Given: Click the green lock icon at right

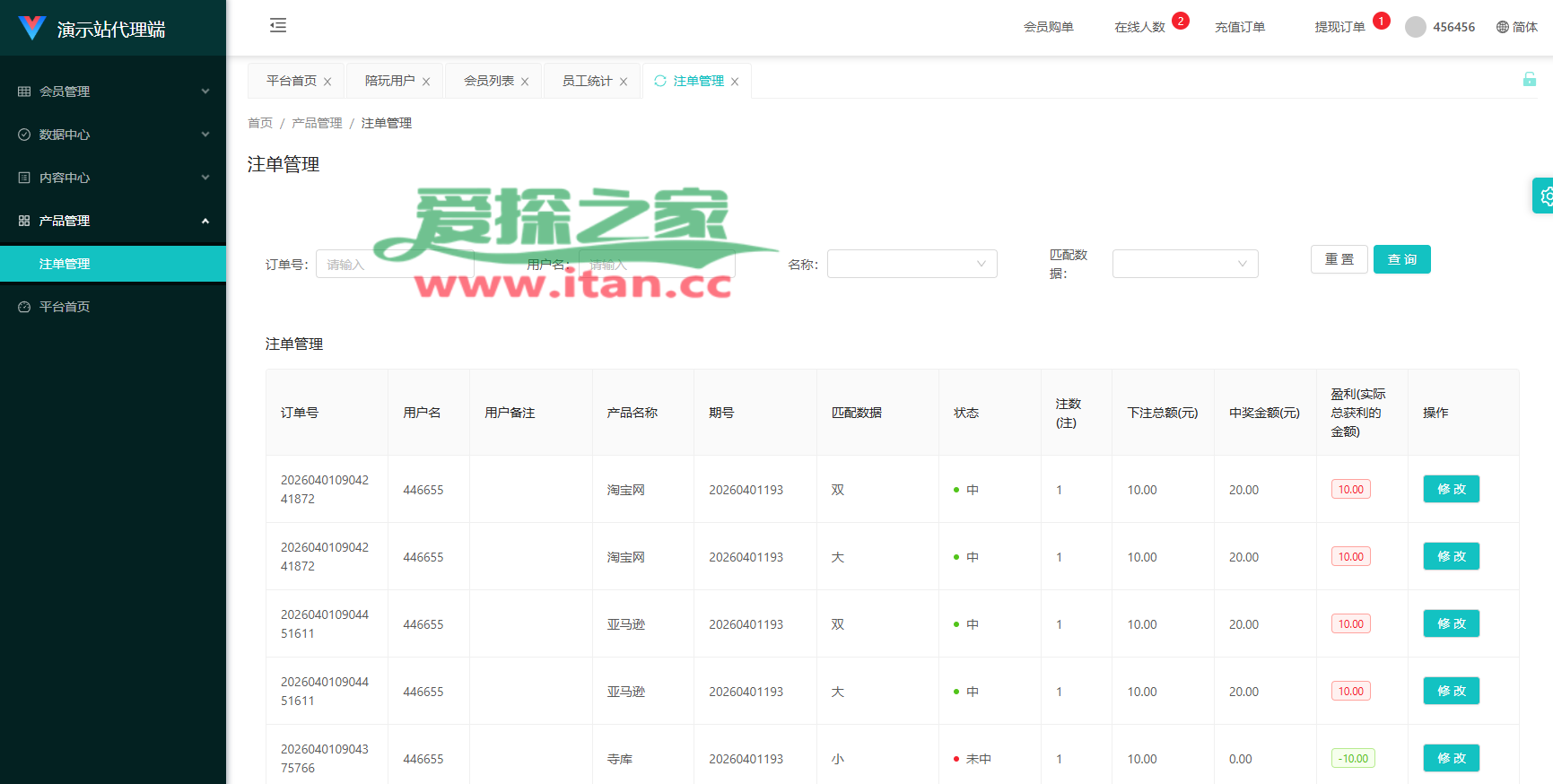Looking at the screenshot, I should (1529, 80).
